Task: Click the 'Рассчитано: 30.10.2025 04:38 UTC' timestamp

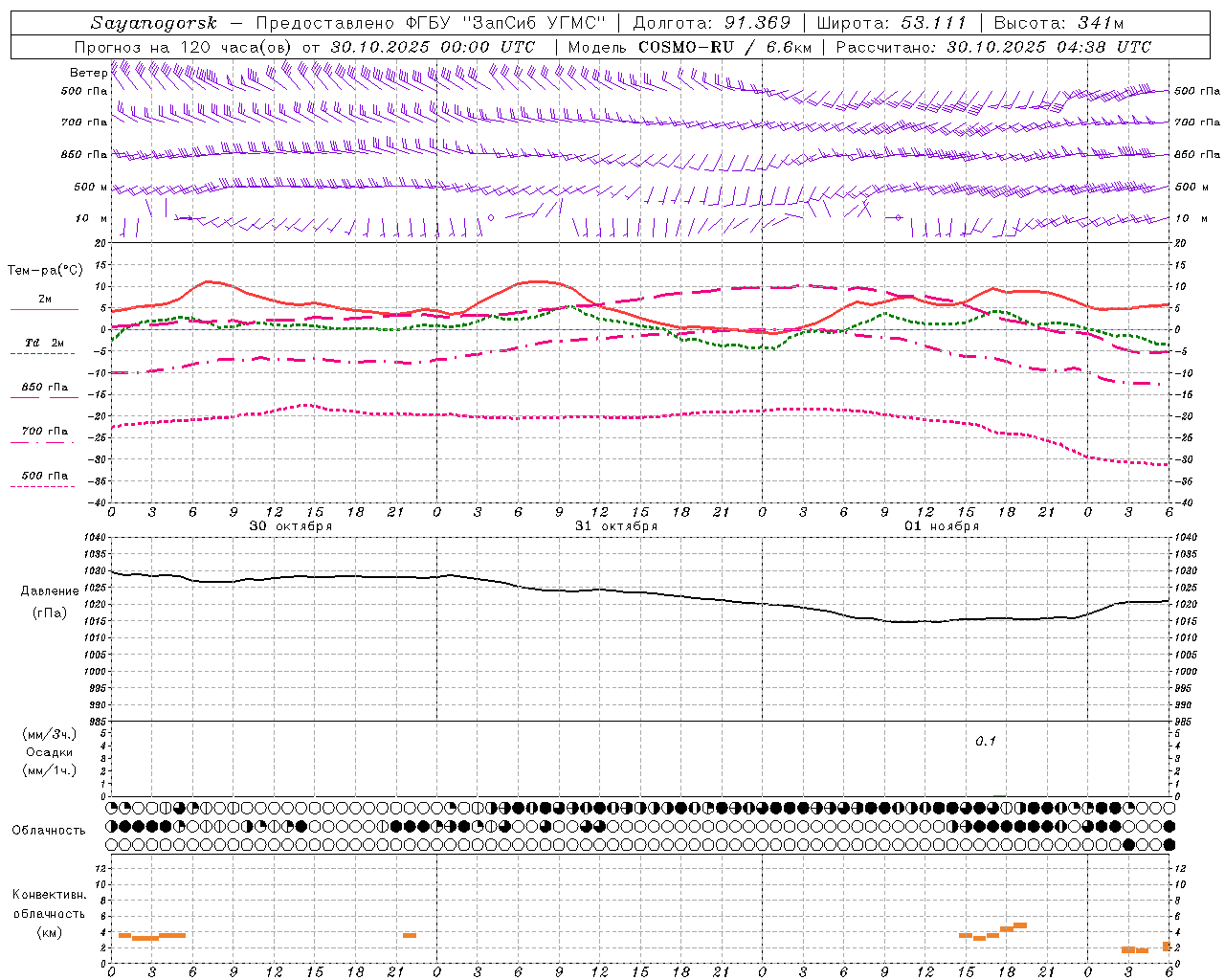Action: click(993, 47)
